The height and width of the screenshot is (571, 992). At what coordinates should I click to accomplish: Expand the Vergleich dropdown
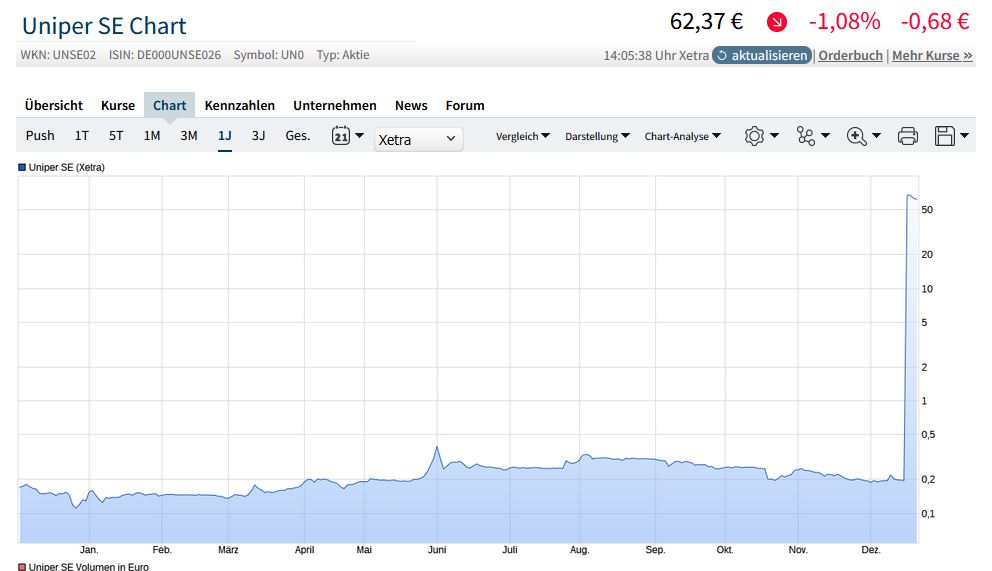[x=523, y=136]
